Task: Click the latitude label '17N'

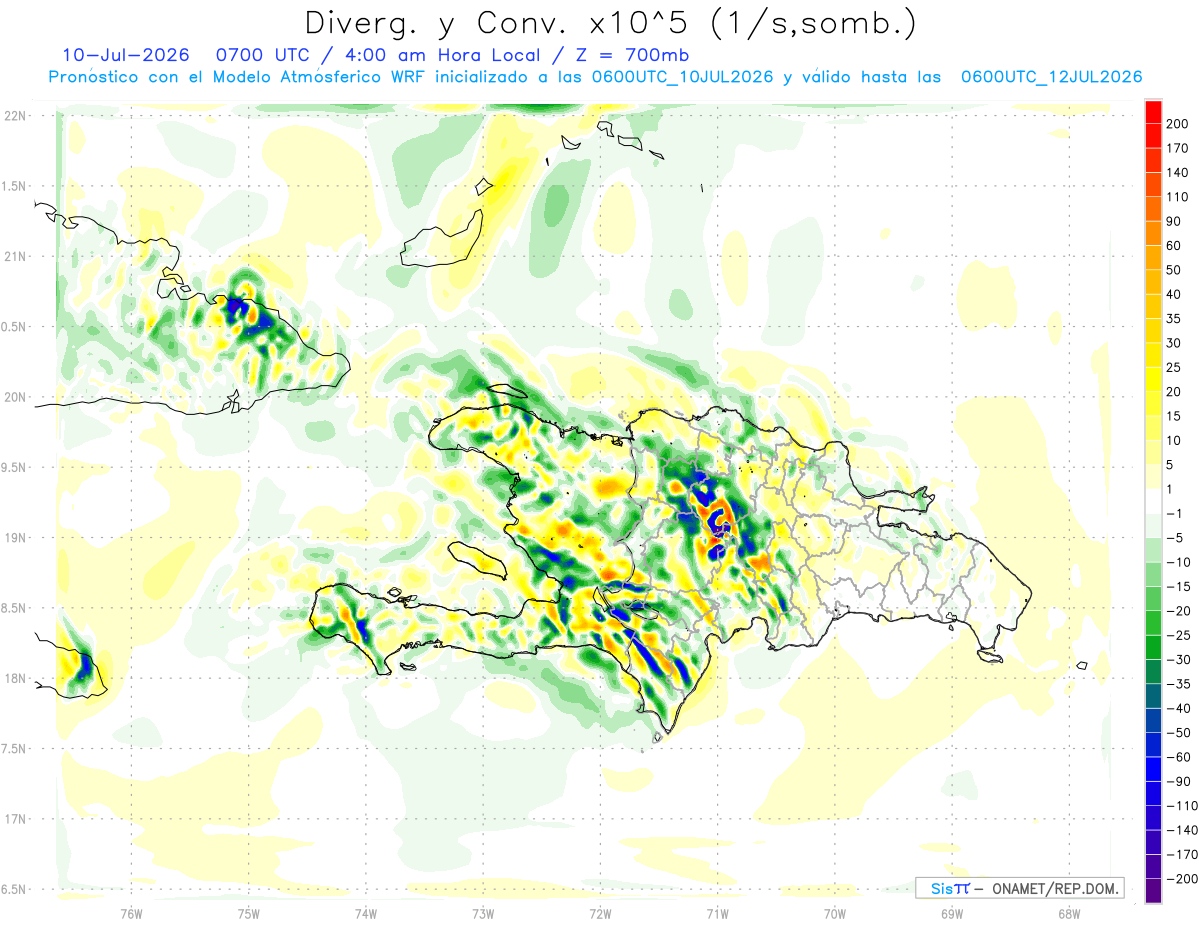Action: 15,819
